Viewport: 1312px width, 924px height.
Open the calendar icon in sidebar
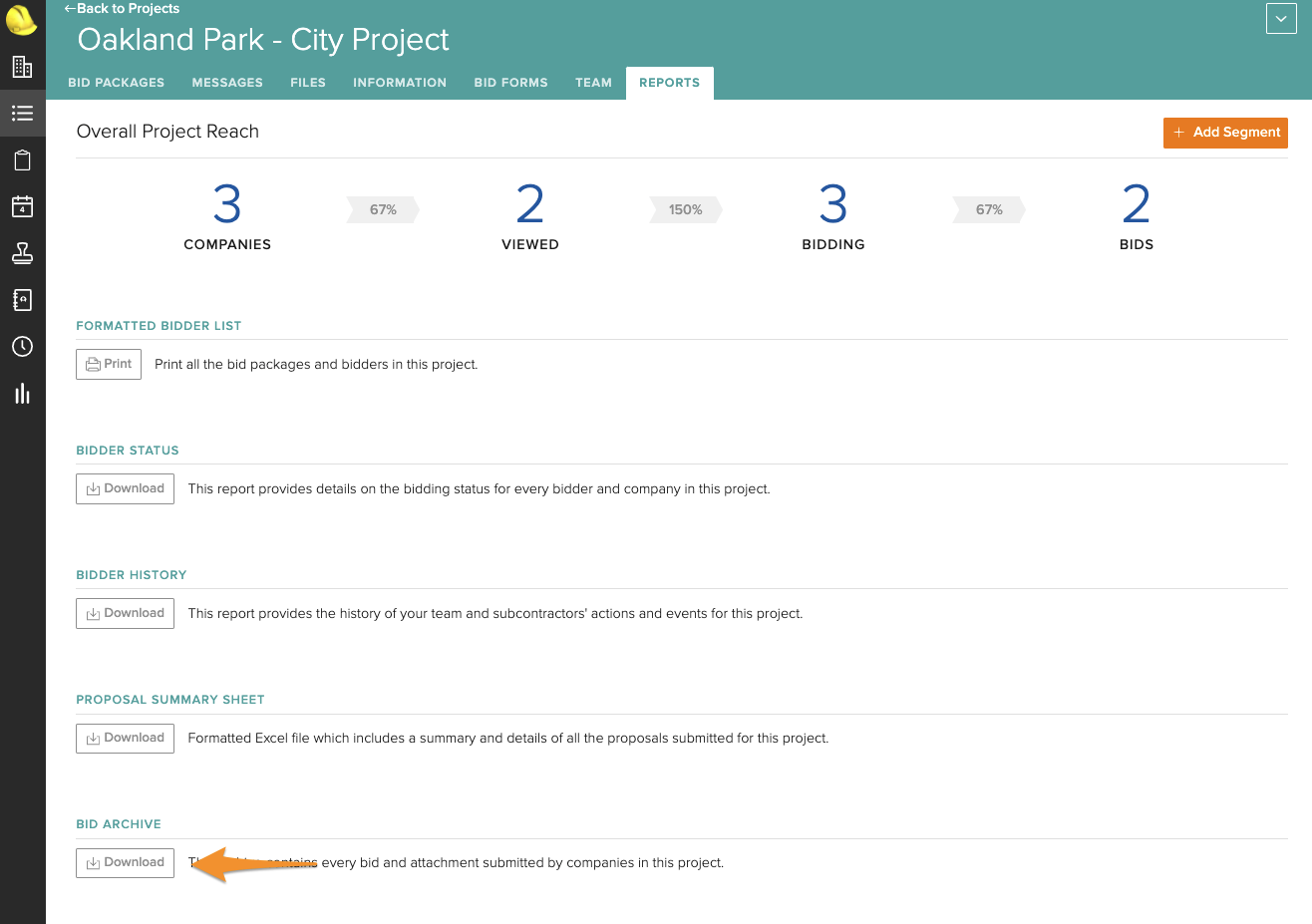(22, 206)
